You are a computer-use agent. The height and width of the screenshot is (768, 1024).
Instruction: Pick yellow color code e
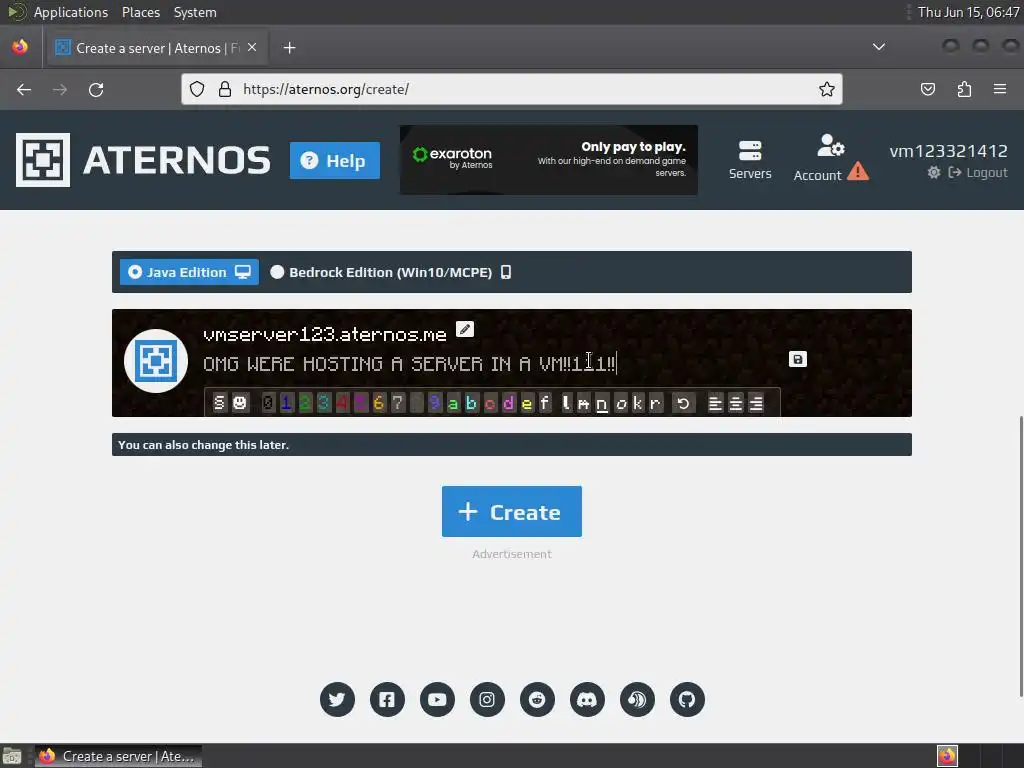(526, 403)
